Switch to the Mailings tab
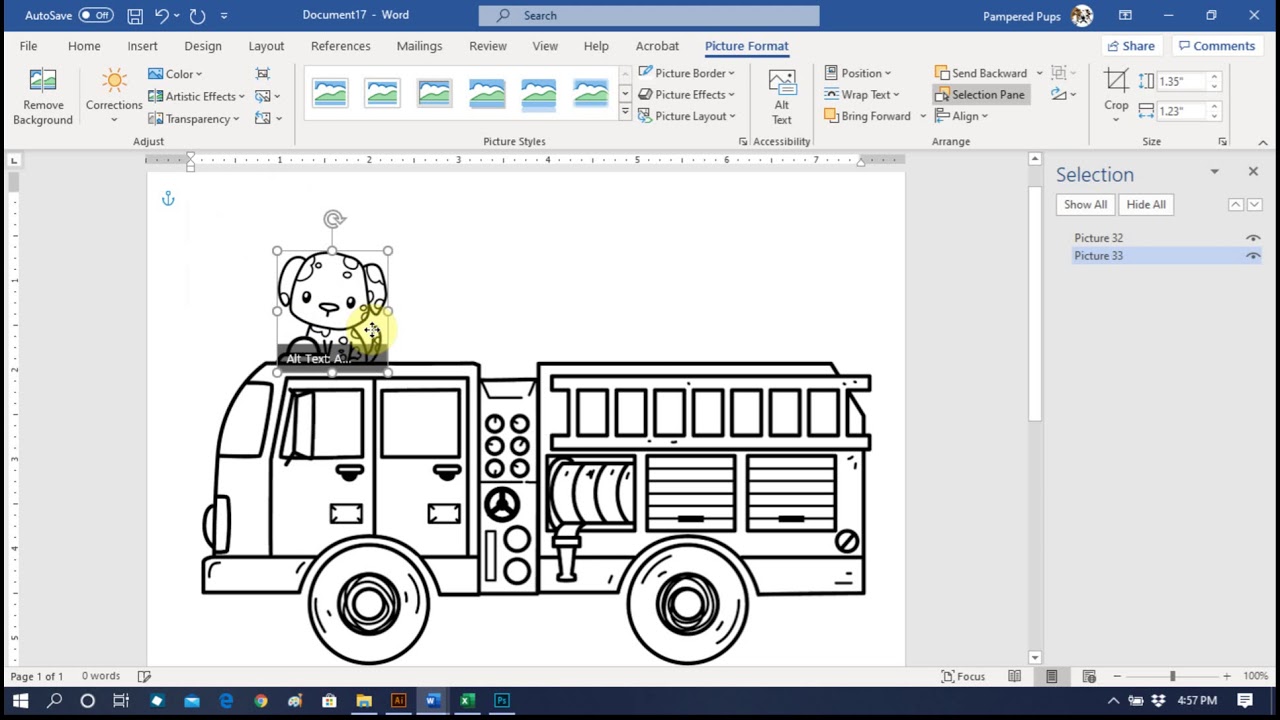 point(419,46)
